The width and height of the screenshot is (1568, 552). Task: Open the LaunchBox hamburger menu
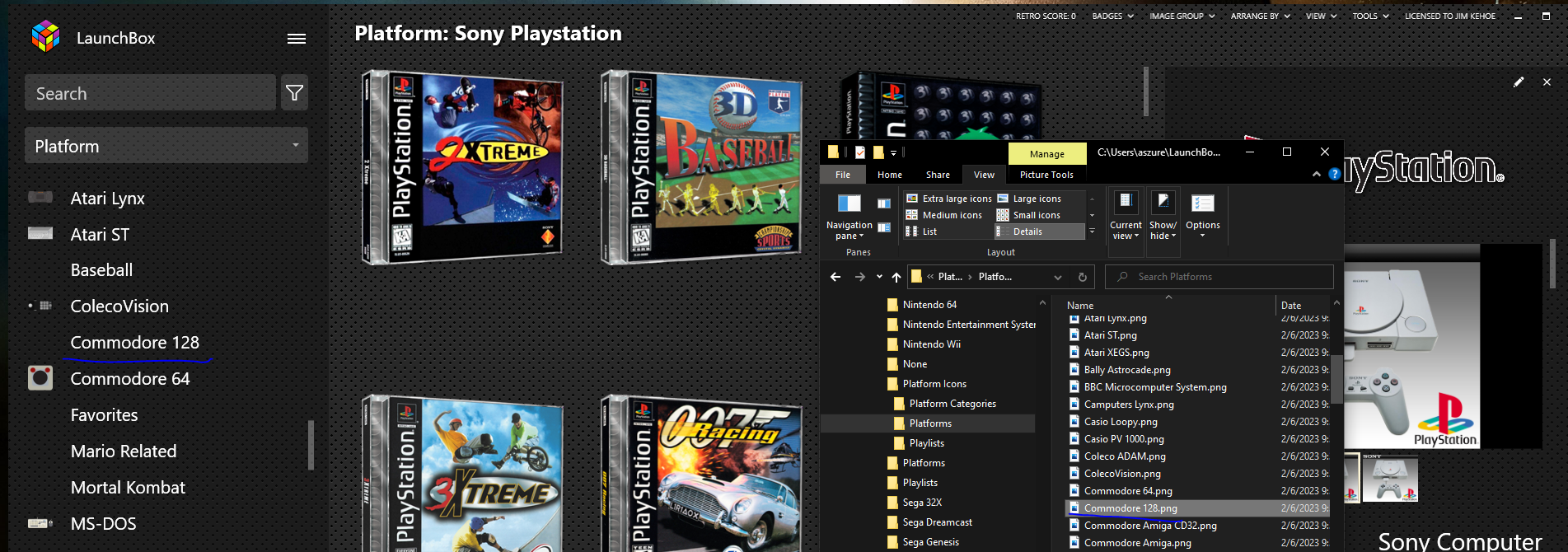point(297,39)
